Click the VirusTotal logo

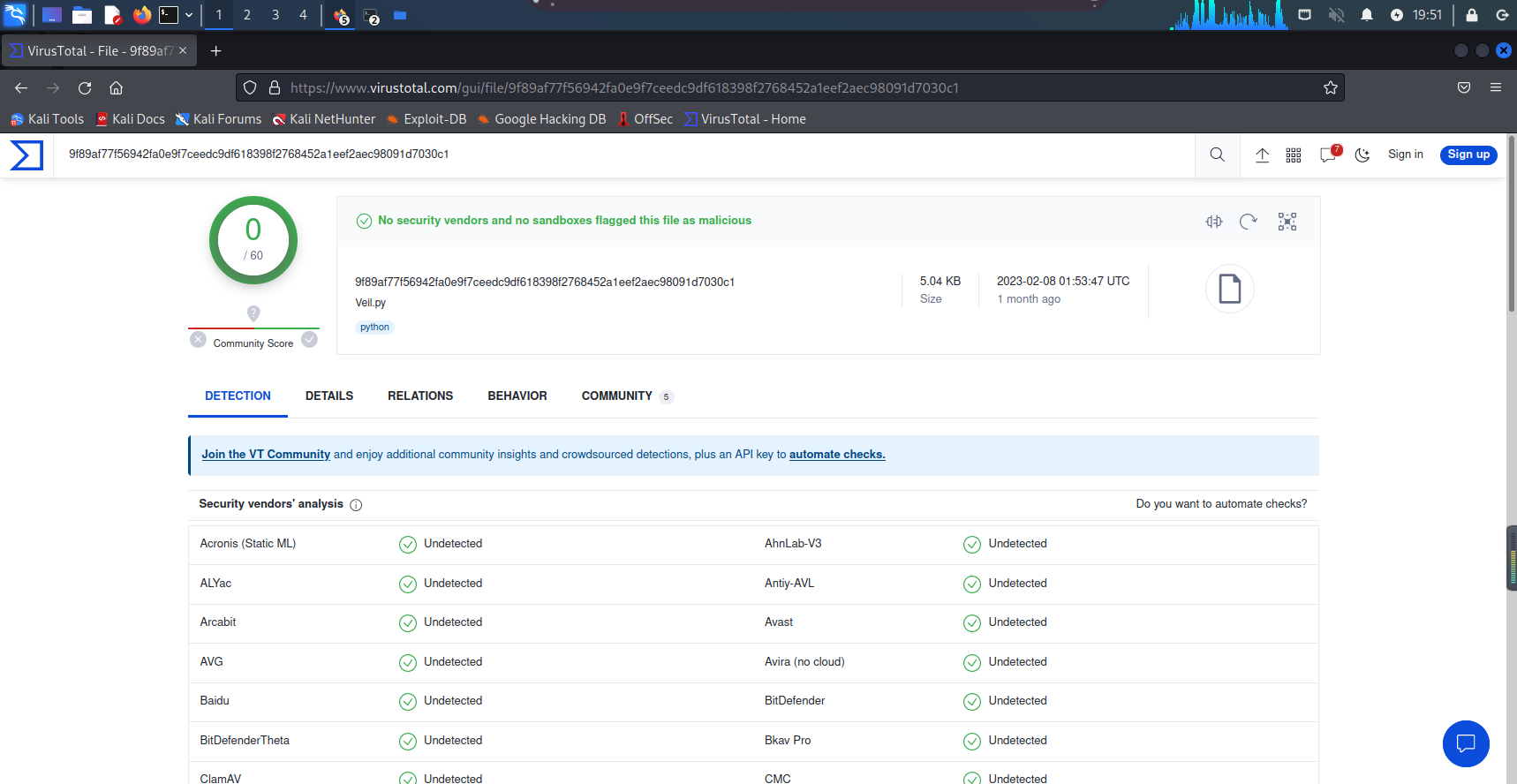click(x=26, y=155)
